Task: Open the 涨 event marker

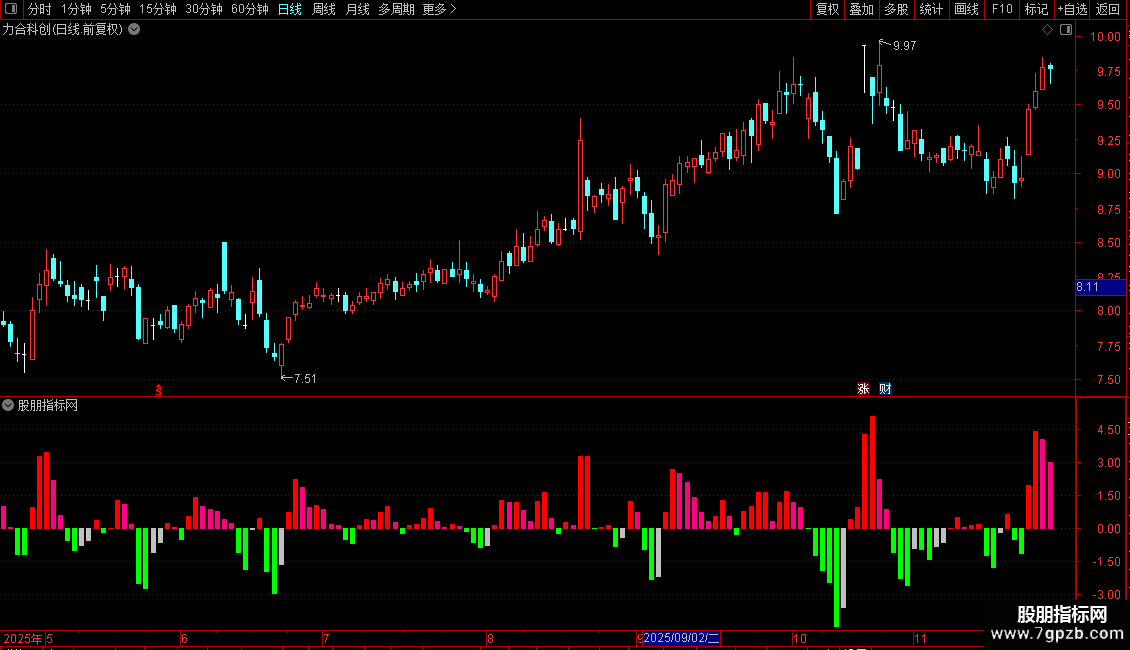Action: tap(863, 388)
